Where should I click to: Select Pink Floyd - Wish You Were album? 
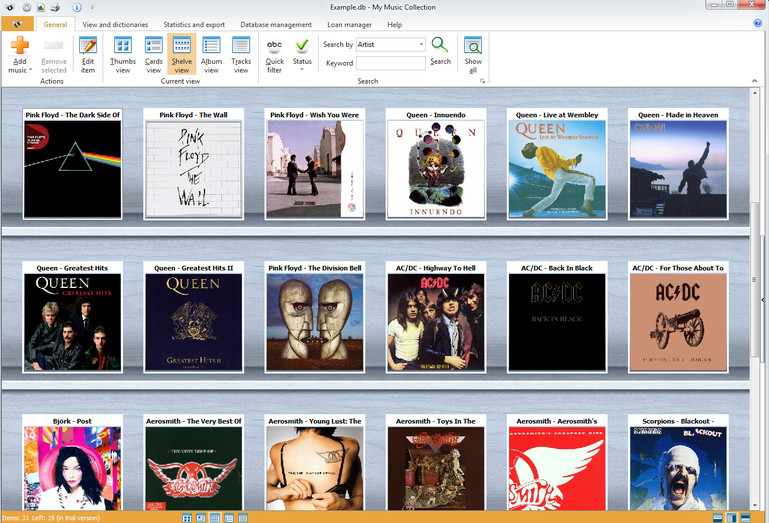tap(314, 163)
